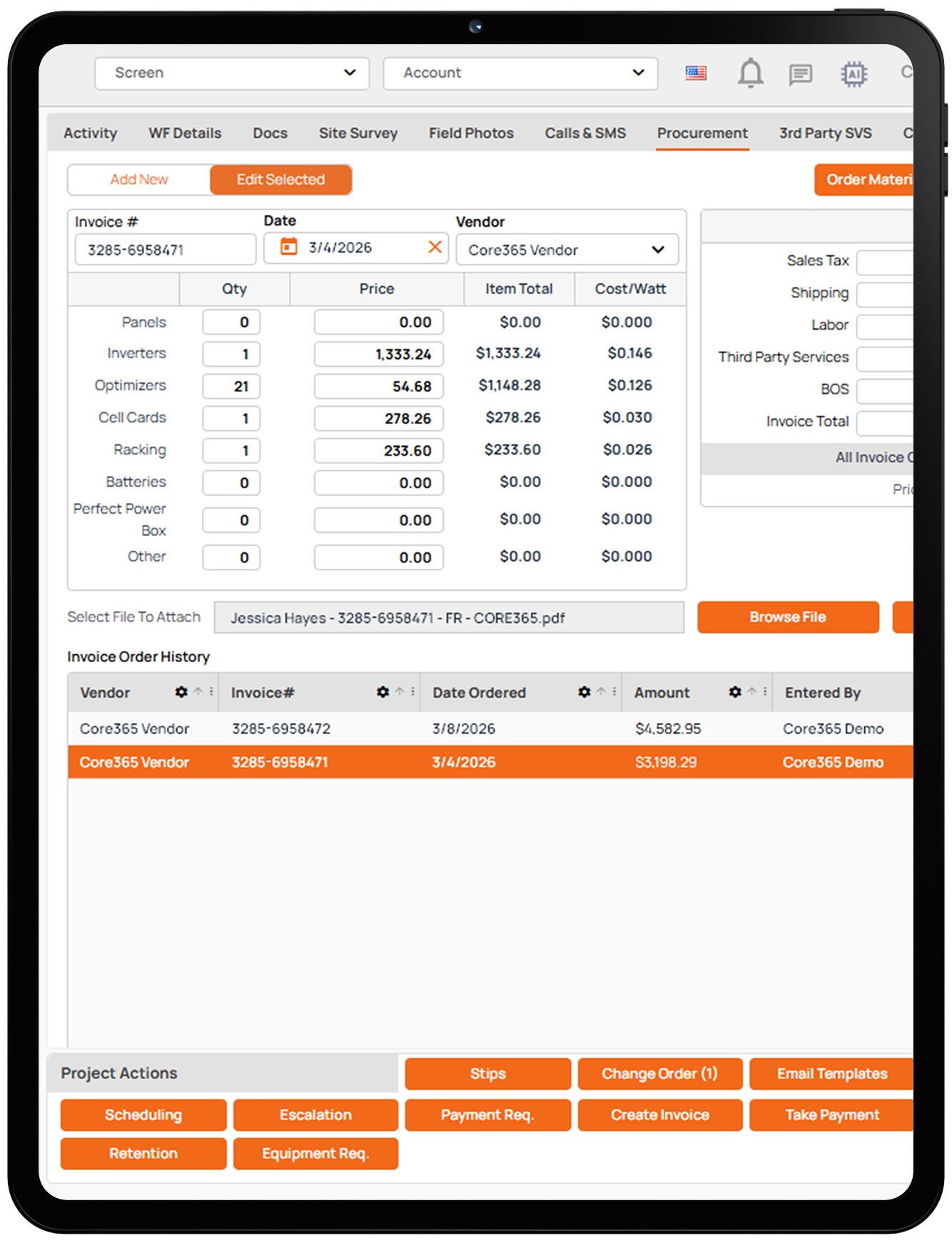
Task: Click the $4,582.95 amount cell
Action: coord(668,729)
